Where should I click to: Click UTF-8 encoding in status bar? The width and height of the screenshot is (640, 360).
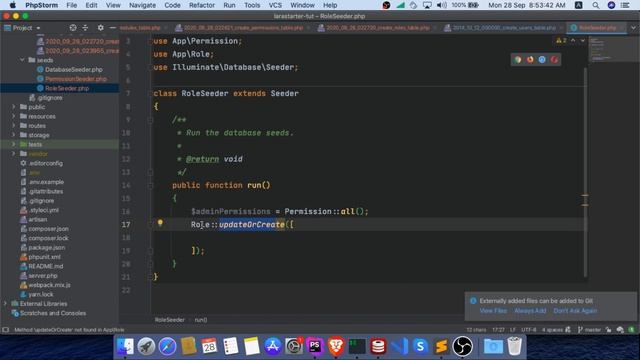click(529, 330)
